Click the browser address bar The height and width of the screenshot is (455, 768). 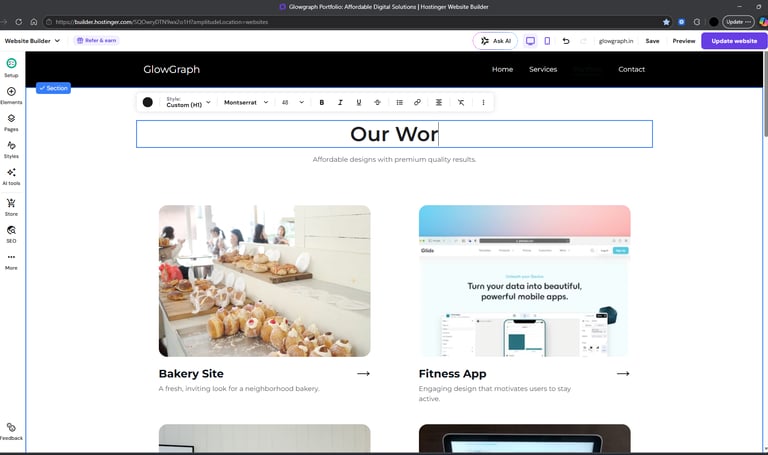click(x=350, y=22)
